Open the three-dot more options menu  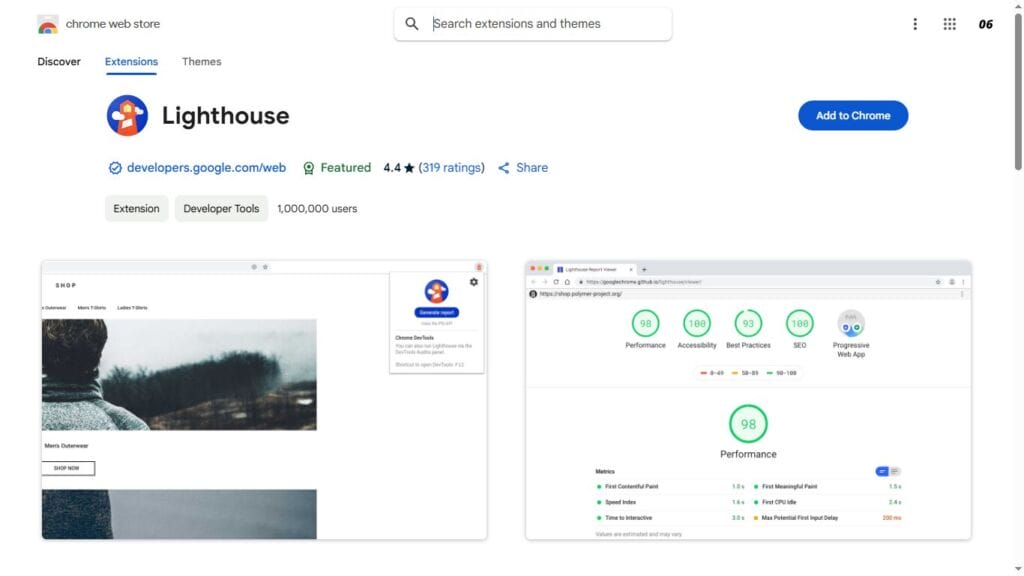click(x=915, y=24)
